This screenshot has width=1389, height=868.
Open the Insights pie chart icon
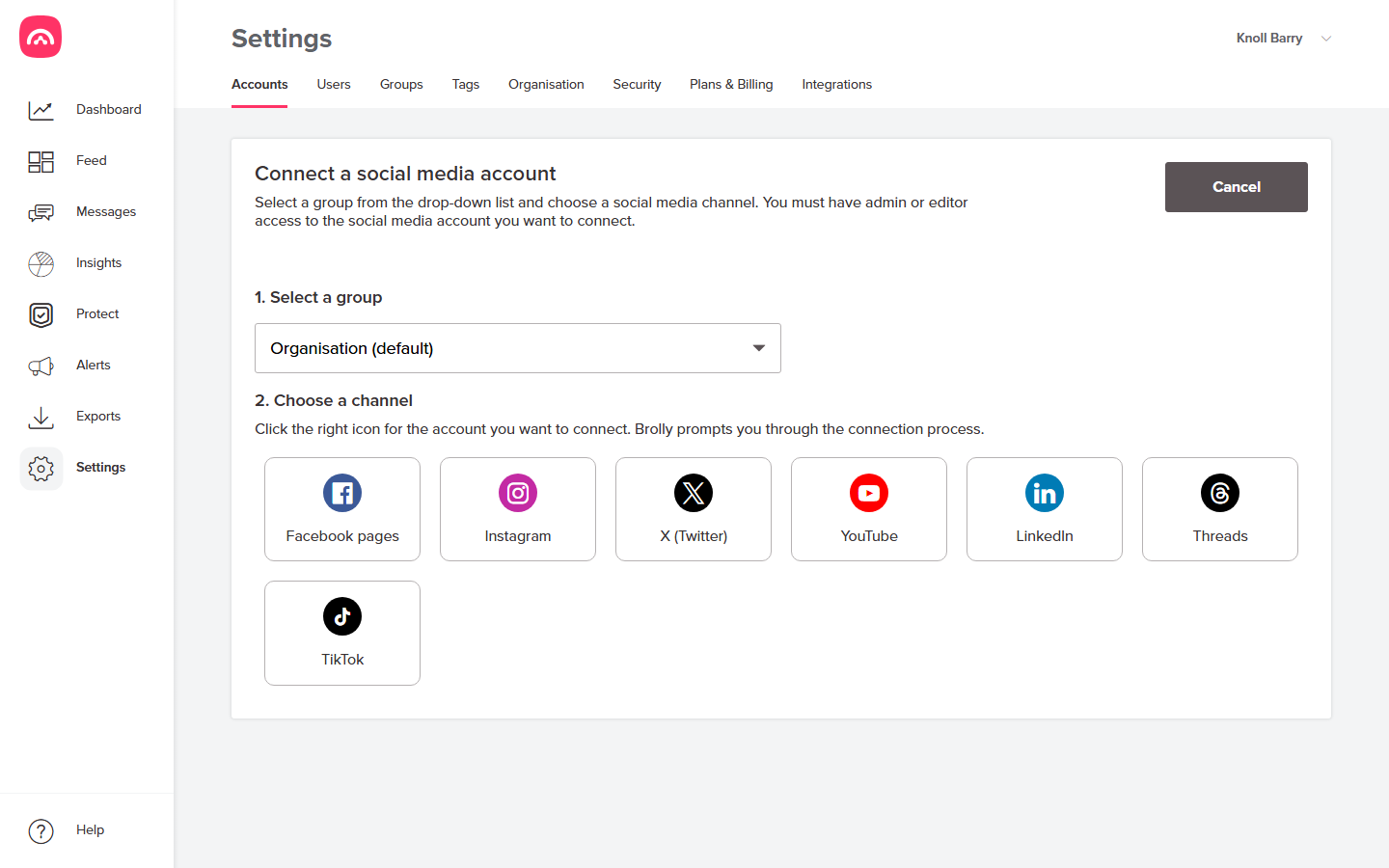click(x=41, y=263)
